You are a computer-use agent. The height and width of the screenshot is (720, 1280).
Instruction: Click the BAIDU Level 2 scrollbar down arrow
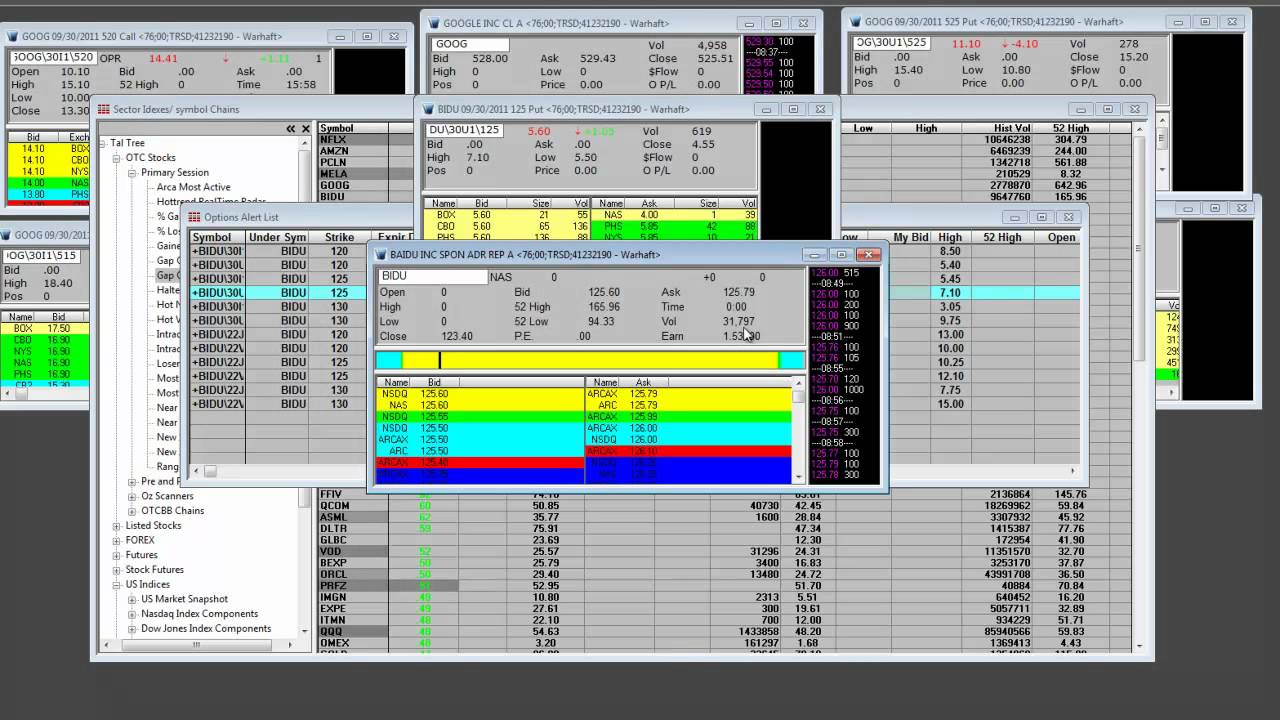click(798, 478)
